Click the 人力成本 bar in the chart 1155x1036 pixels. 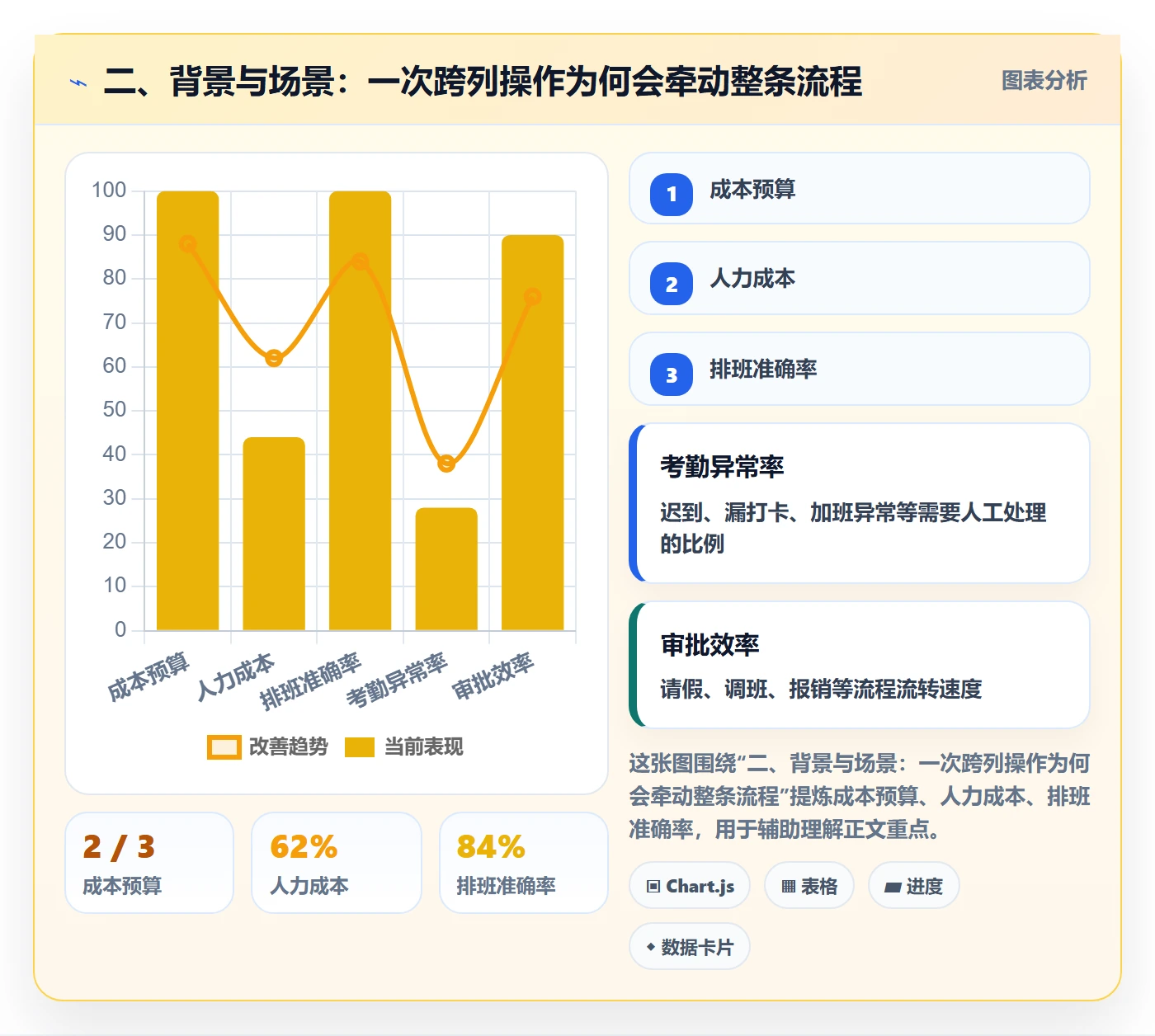click(x=274, y=534)
